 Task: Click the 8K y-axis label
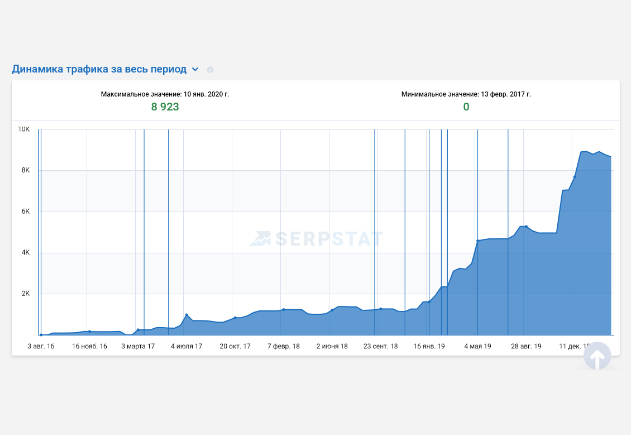tap(25, 170)
